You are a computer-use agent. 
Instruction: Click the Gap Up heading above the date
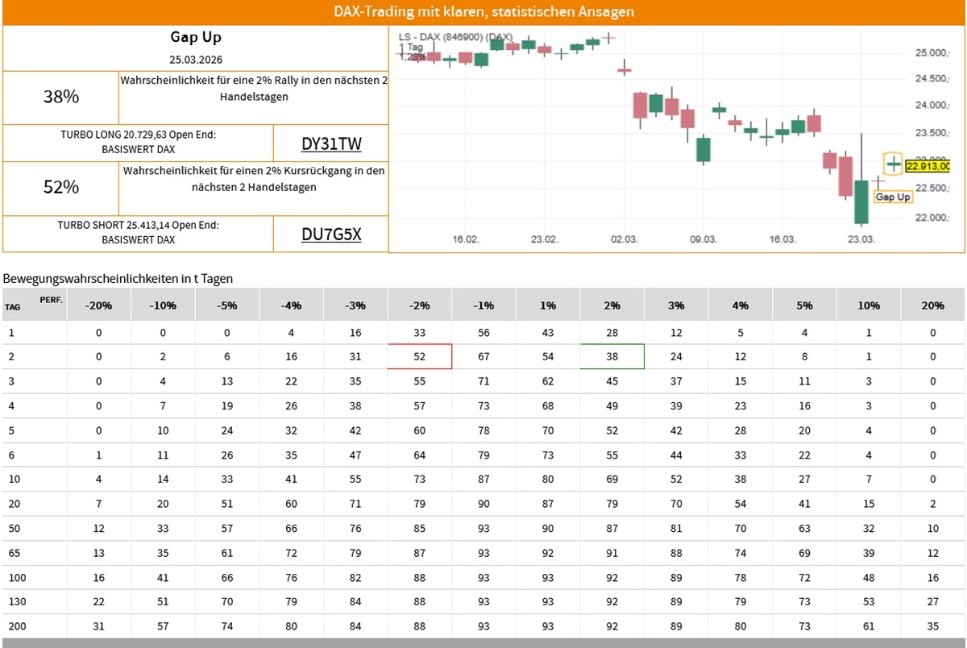195,38
